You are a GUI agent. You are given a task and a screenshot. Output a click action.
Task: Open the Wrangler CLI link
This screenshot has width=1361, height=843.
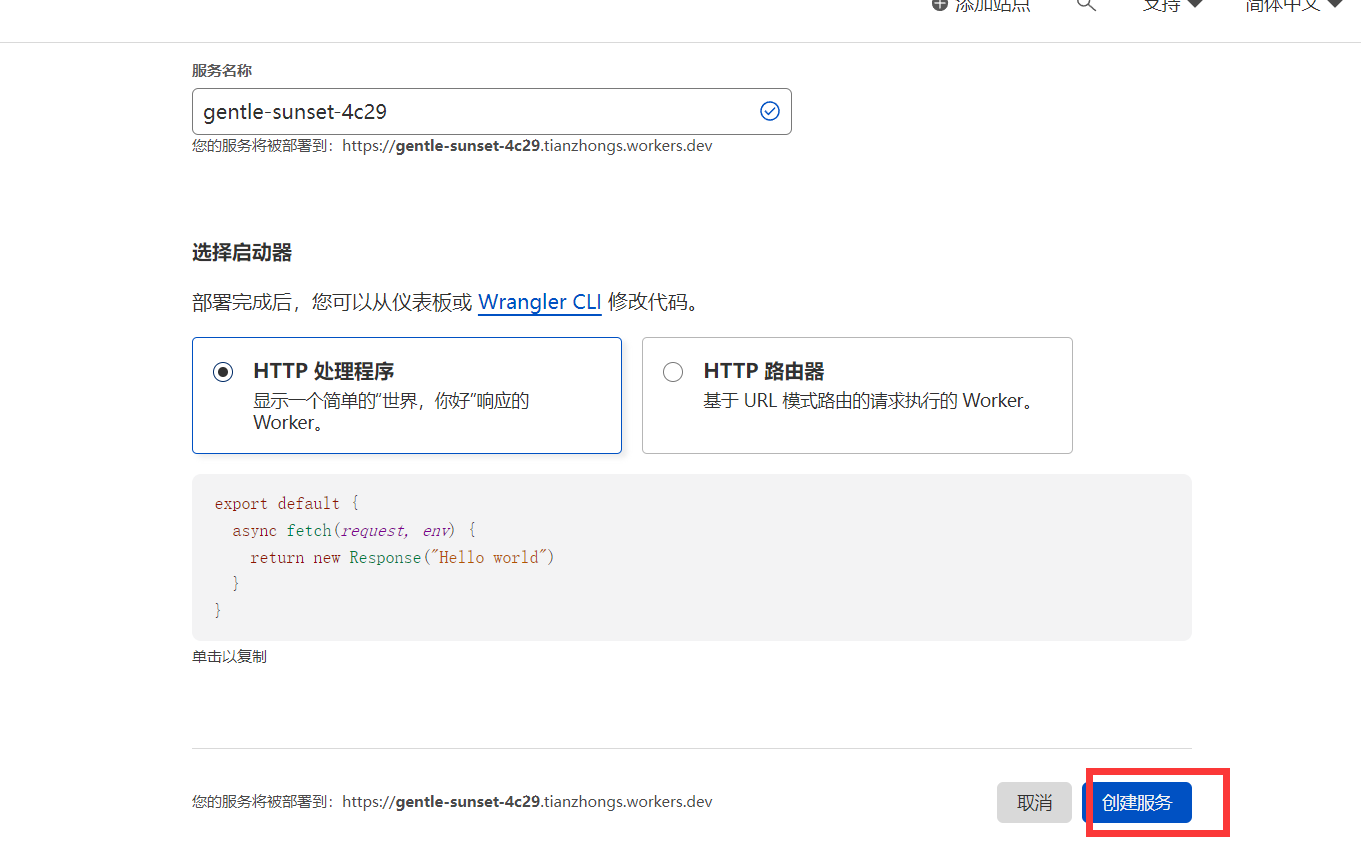coord(539,302)
